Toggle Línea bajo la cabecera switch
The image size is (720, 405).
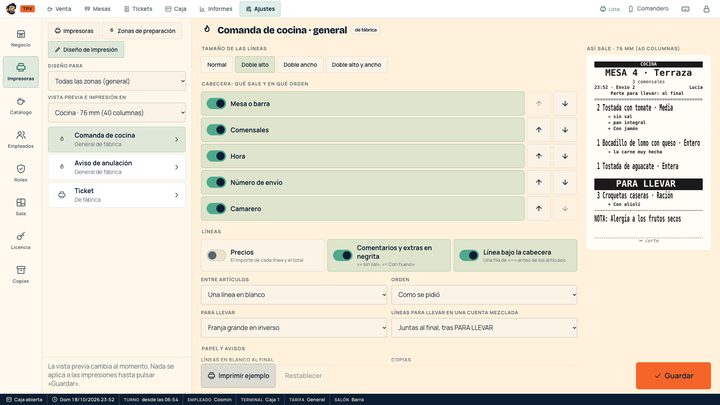pyautogui.click(x=468, y=255)
